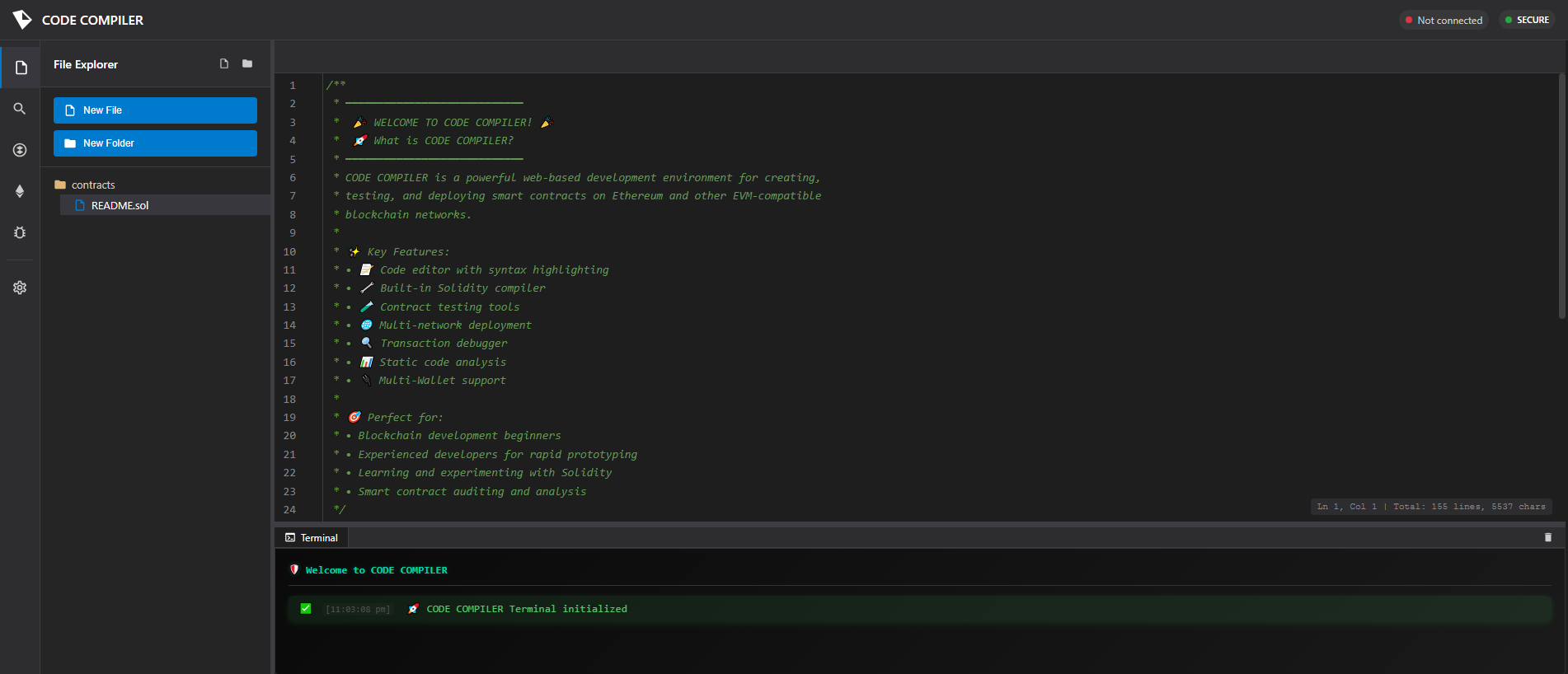Click the Not connected status badge
Image resolution: width=1568 pixels, height=674 pixels.
pyautogui.click(x=1444, y=20)
